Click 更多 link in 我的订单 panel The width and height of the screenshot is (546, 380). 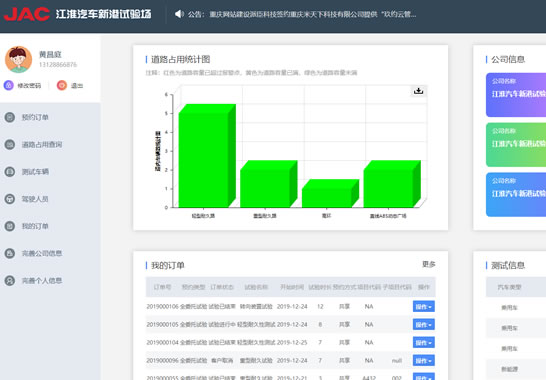429,264
